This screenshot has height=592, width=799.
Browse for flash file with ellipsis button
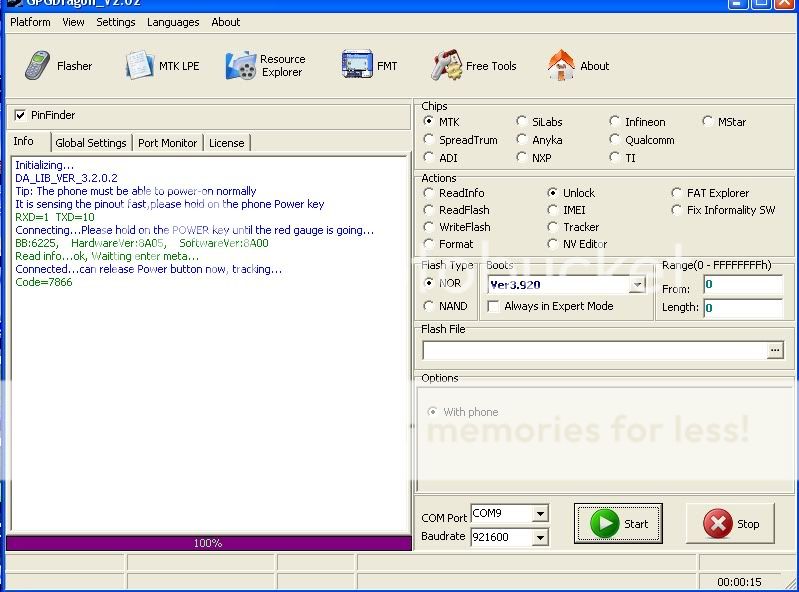point(775,351)
